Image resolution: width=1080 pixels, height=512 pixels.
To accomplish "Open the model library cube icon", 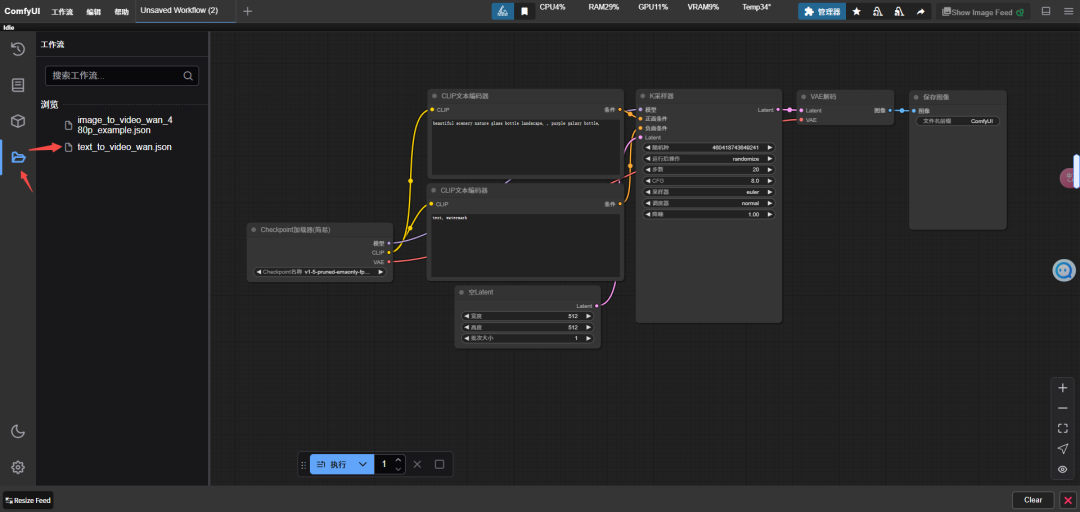I will 18,121.
